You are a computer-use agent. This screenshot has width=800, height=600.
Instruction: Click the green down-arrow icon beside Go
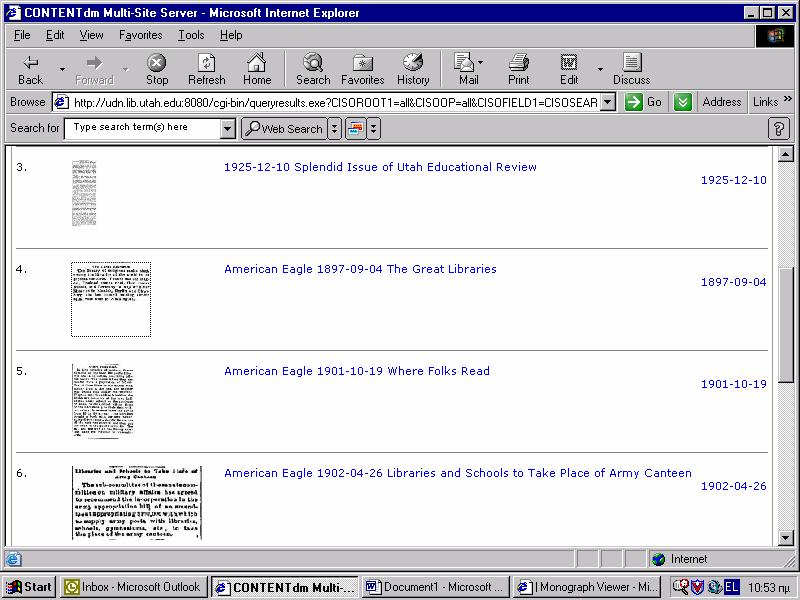682,102
